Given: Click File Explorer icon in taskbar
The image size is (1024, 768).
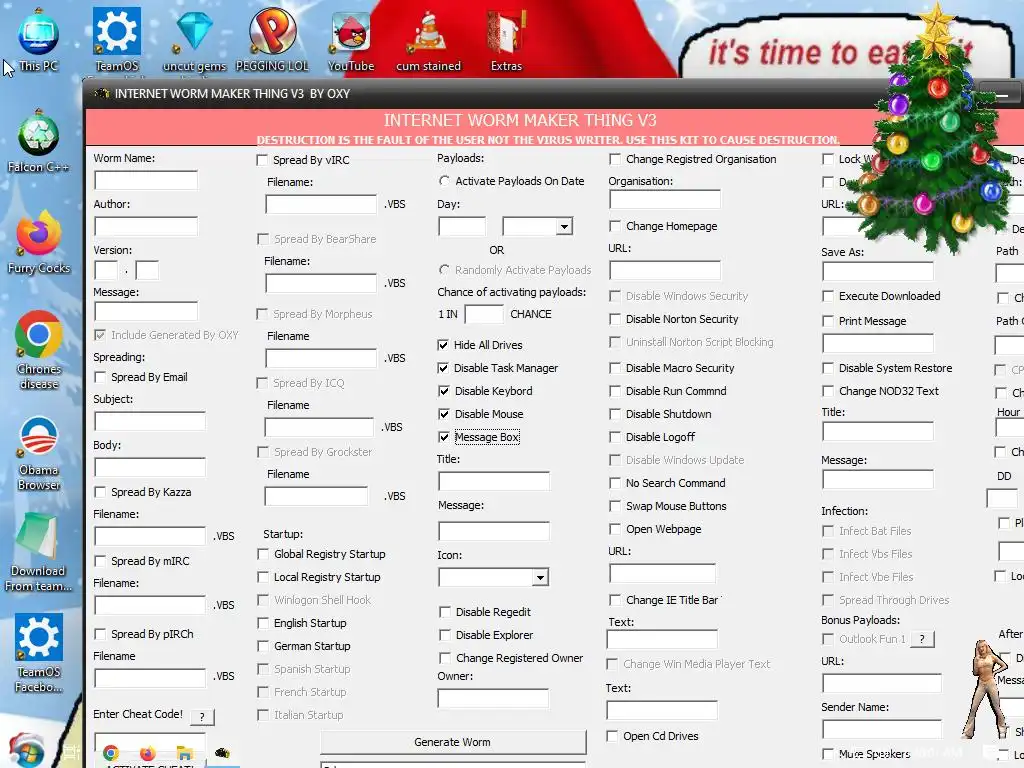Looking at the screenshot, I should coord(185,753).
